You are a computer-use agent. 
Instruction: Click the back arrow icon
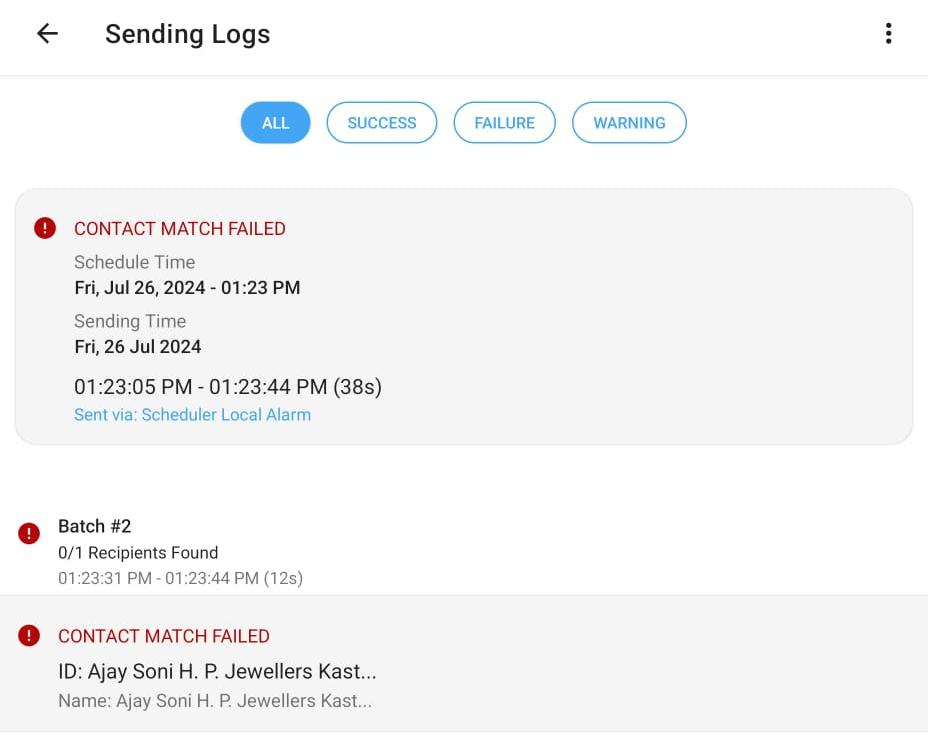point(47,33)
